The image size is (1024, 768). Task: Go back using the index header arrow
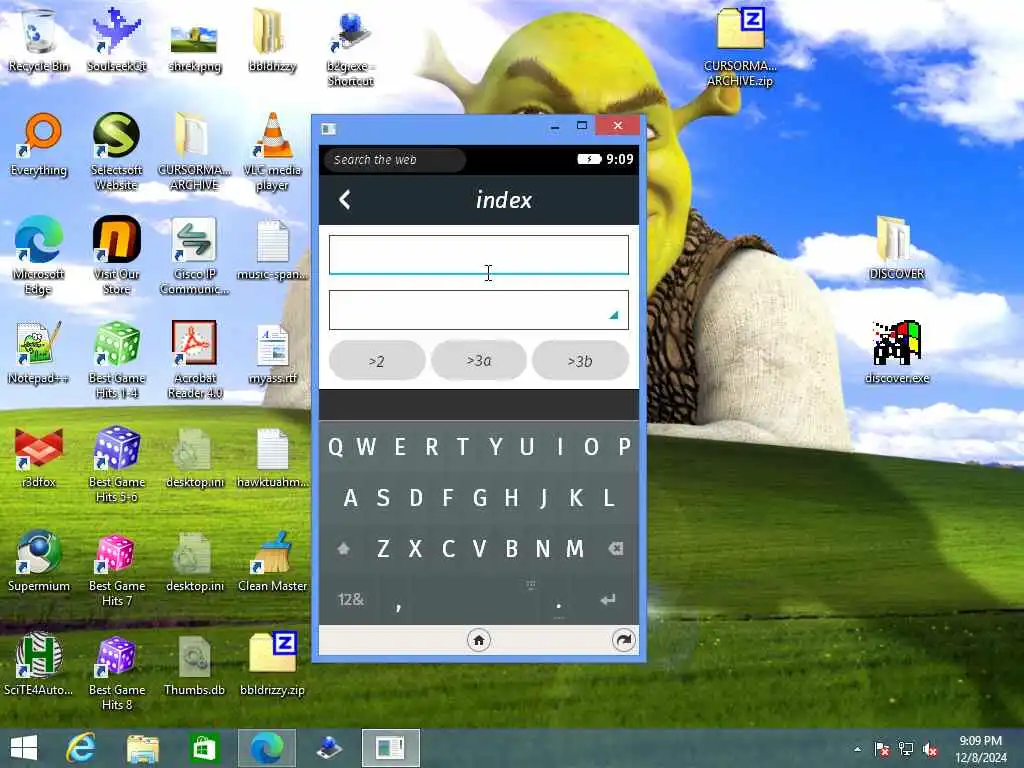click(345, 199)
